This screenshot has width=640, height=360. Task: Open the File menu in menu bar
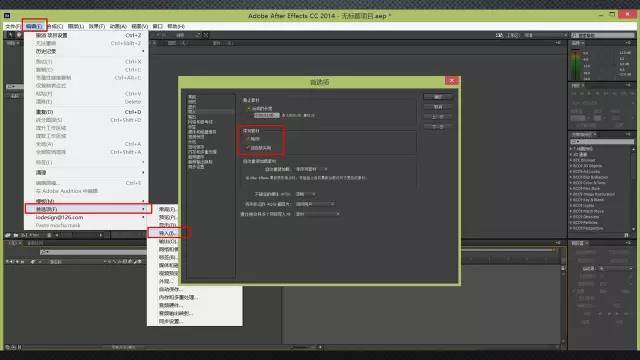tap(13, 26)
